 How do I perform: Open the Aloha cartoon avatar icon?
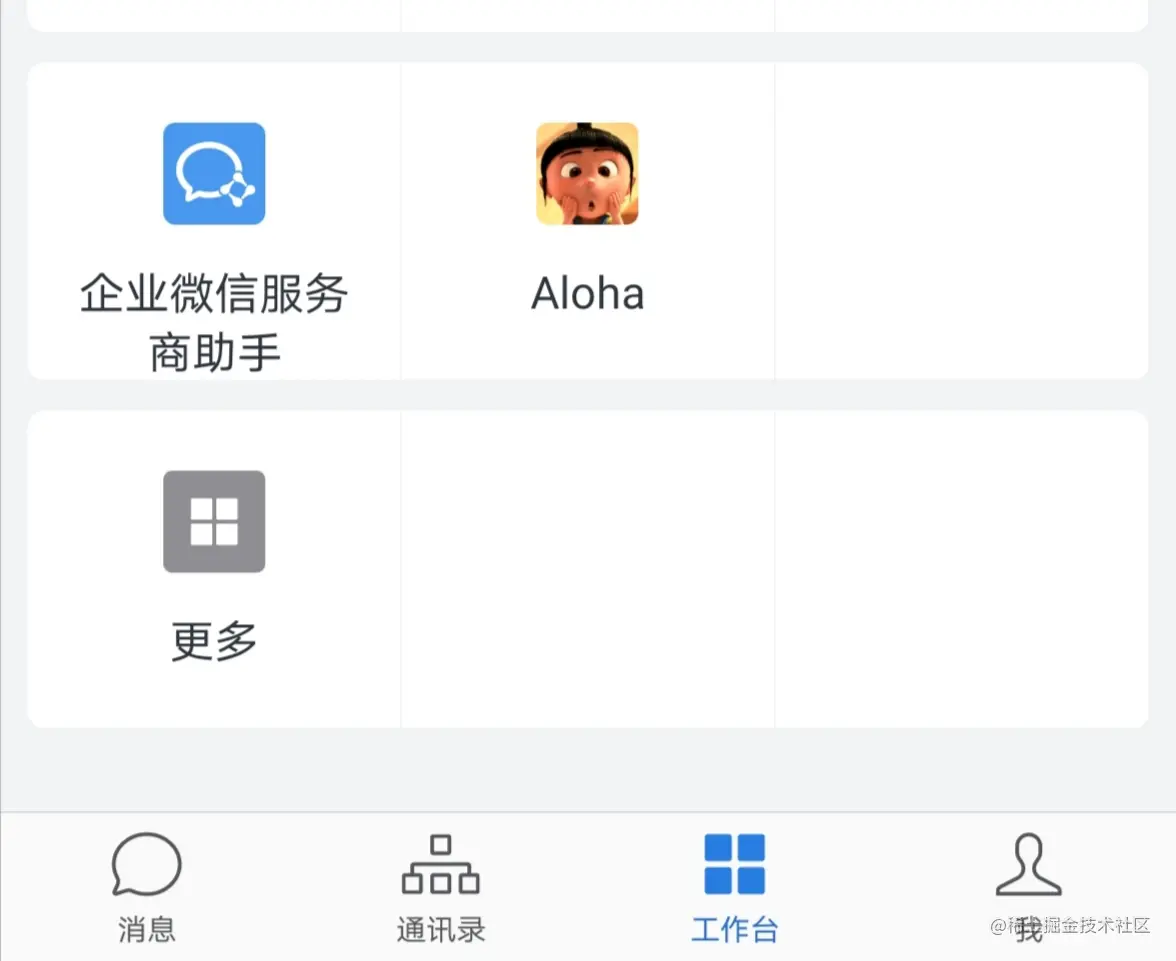587,173
